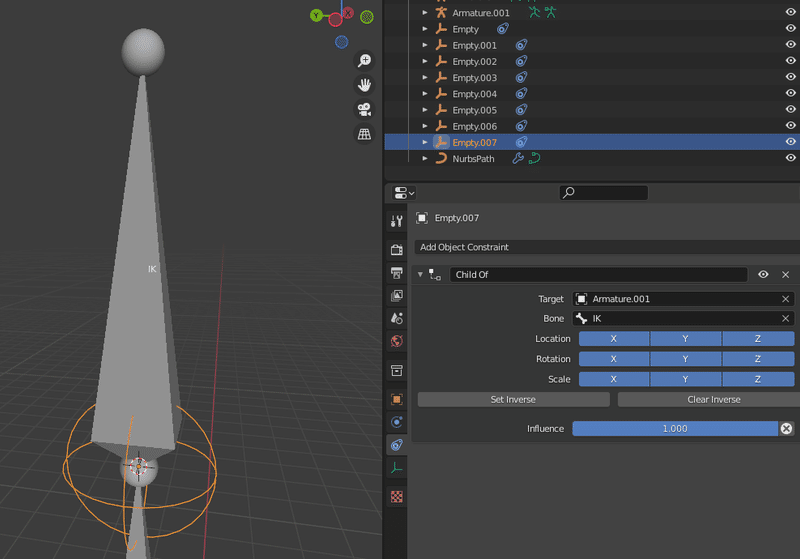Open the Object Data (empty) properties tab
Image resolution: width=800 pixels, height=559 pixels.
tap(396, 468)
